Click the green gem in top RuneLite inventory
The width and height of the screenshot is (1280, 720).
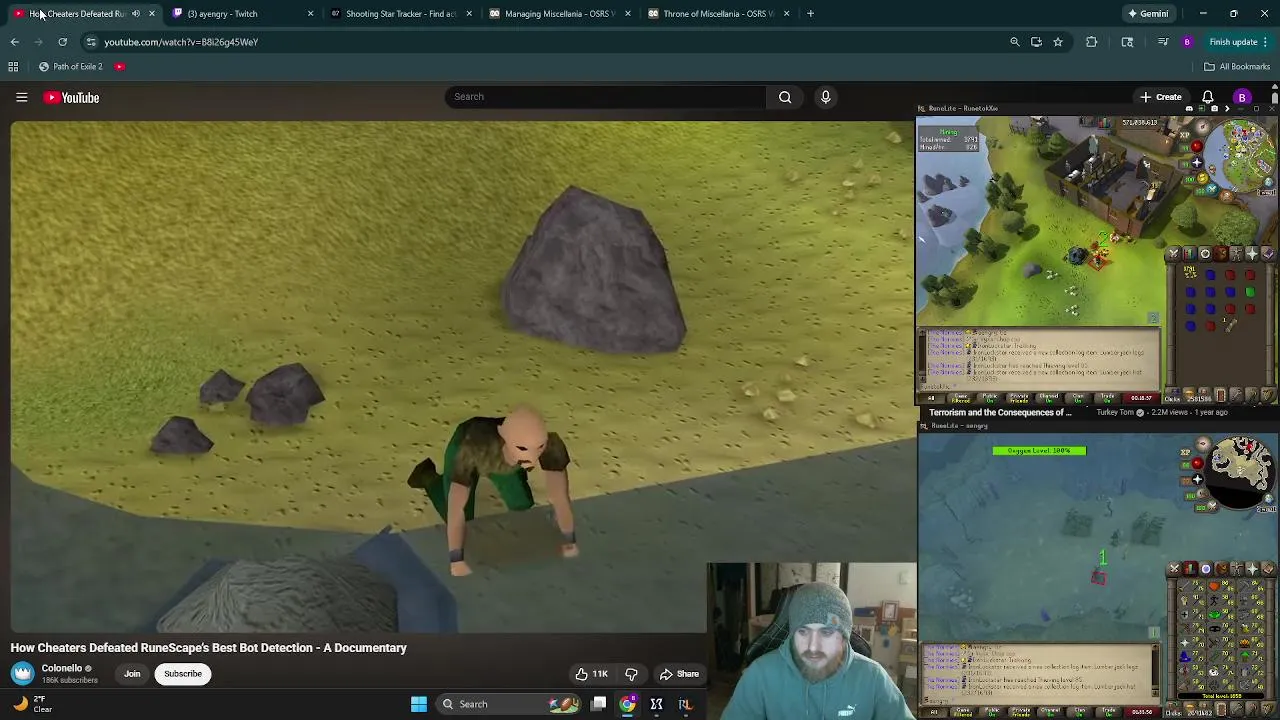tap(1250, 292)
